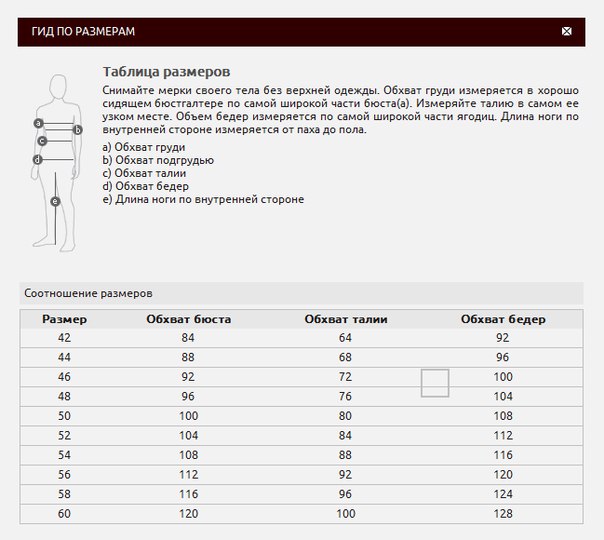Screen dimensions: 604x540
Task: Click waist value 64 in the first row
Action: pos(346,338)
